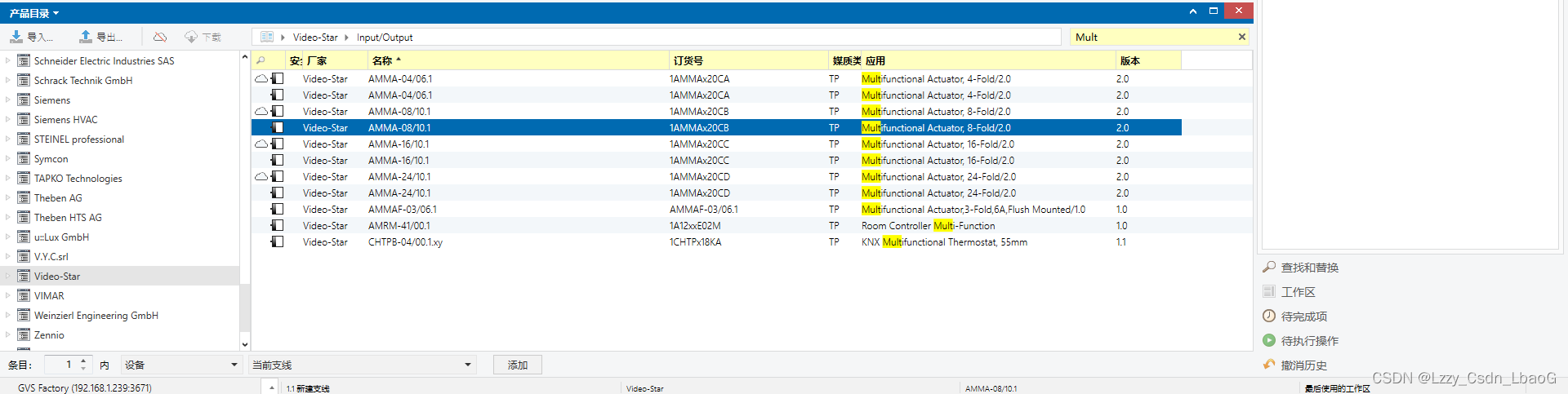Click the device icon on AMMAF-03/06.1 row

coord(278,210)
